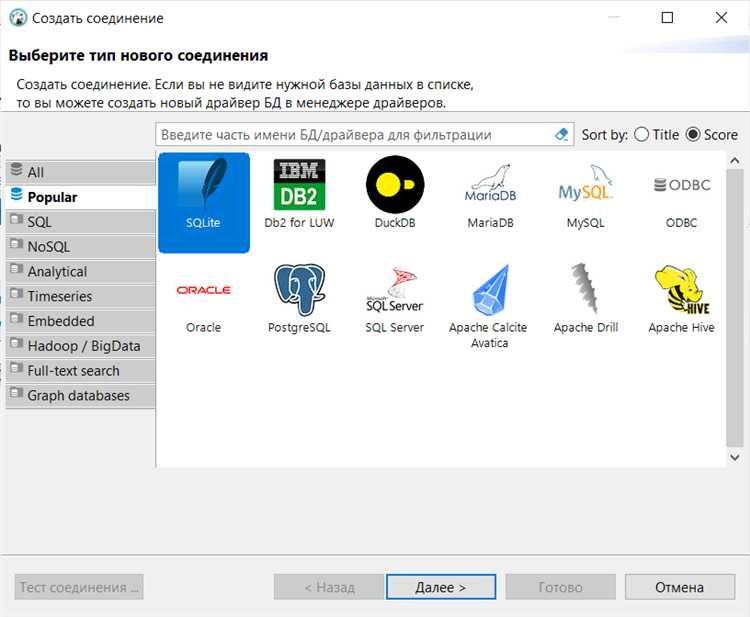Click the driver list scroll down arrow
Screen dimensions: 750x617
(x=735, y=458)
